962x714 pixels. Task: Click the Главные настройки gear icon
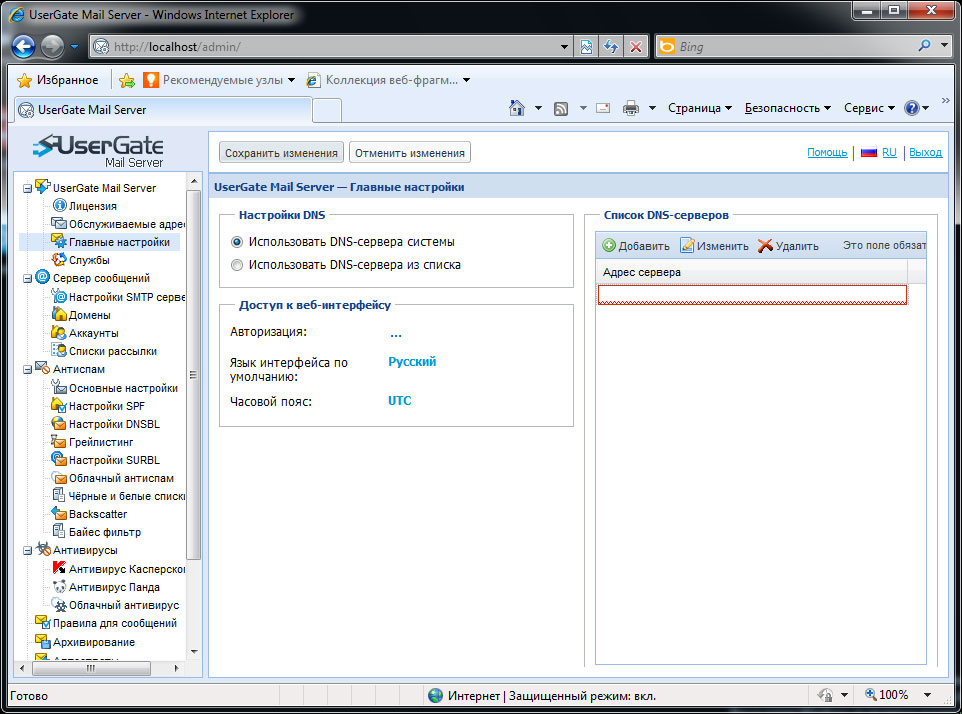click(x=59, y=241)
